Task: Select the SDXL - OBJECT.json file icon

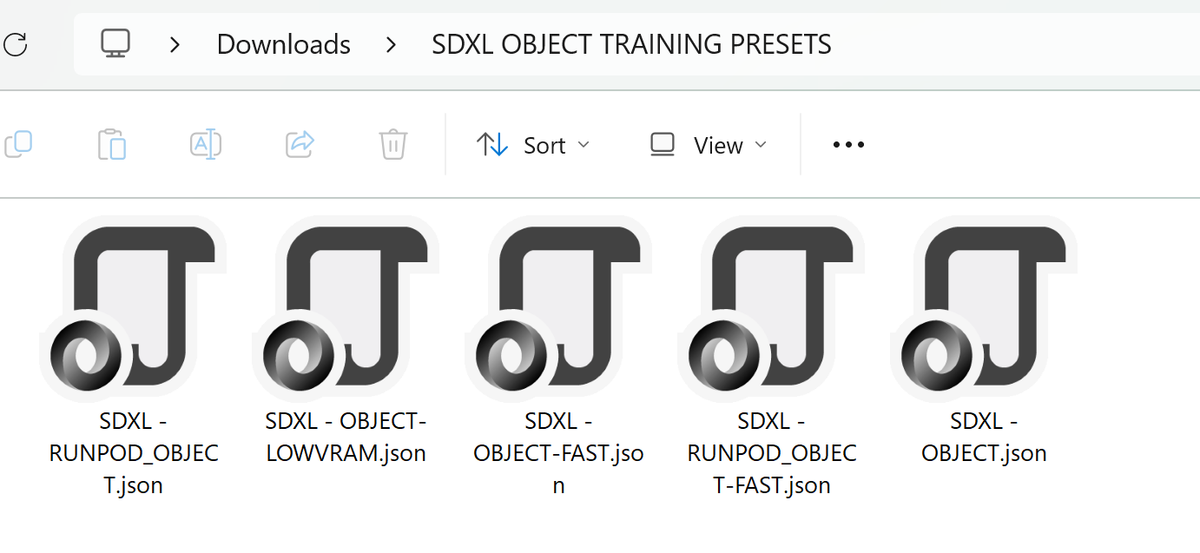Action: 984,309
